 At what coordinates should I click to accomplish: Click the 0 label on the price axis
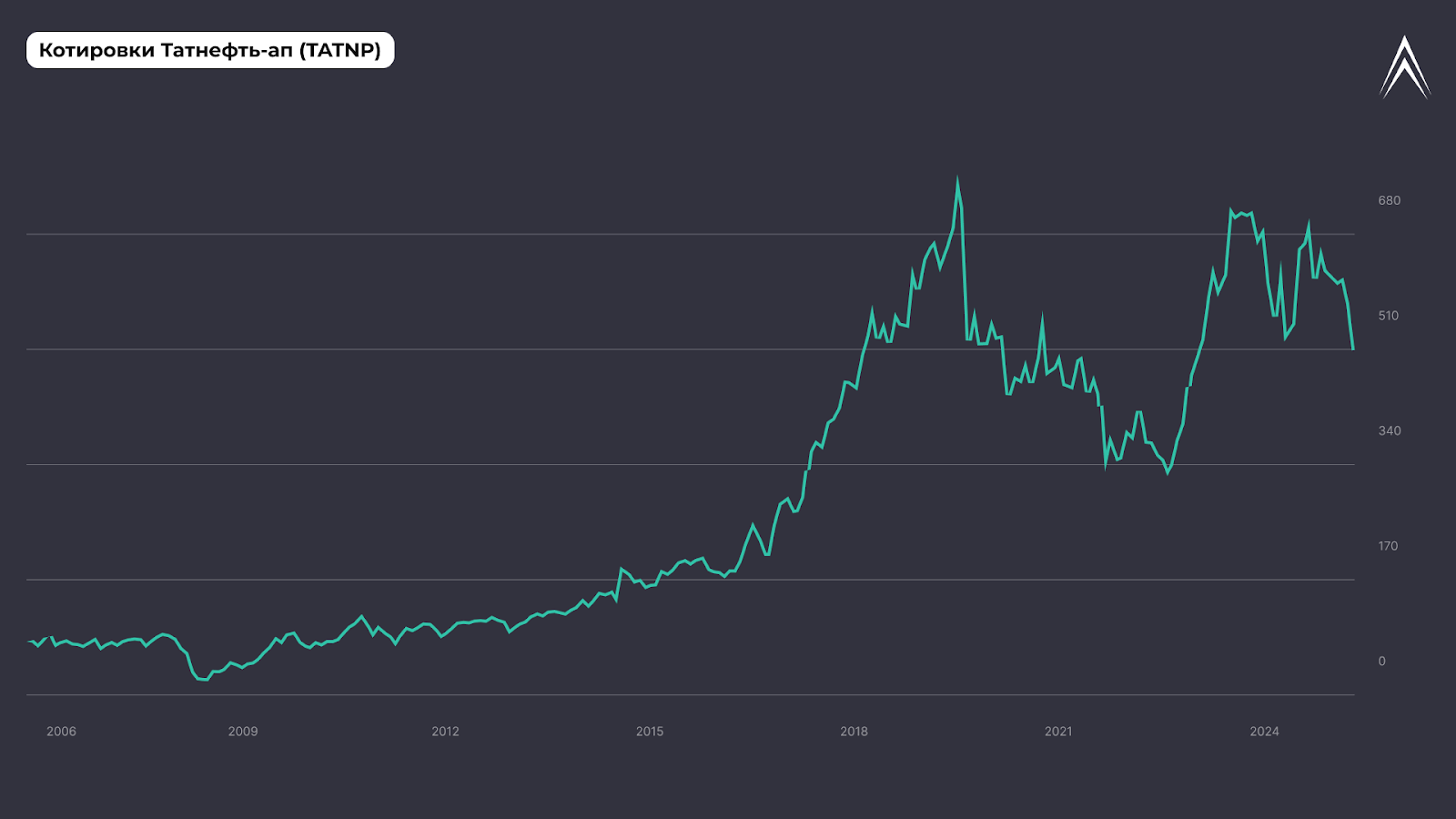(1381, 662)
